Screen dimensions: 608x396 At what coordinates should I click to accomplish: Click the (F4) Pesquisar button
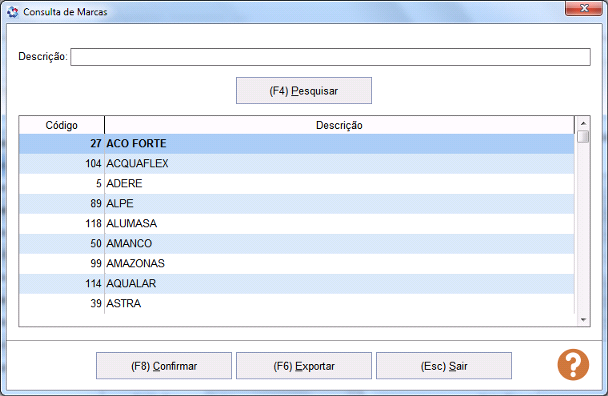coord(304,91)
